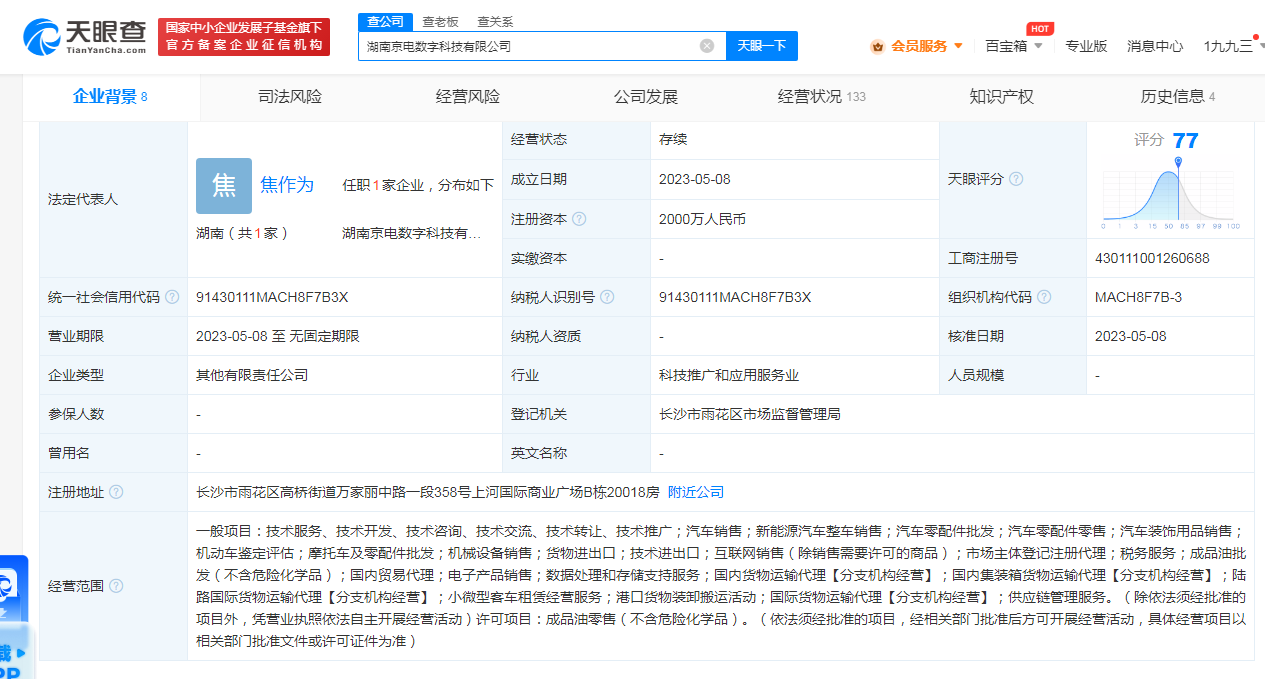Click the 营业期限 value 2023-05-08 至 无固定期限
Viewport: 1265px width, 679px height.
[x=278, y=336]
